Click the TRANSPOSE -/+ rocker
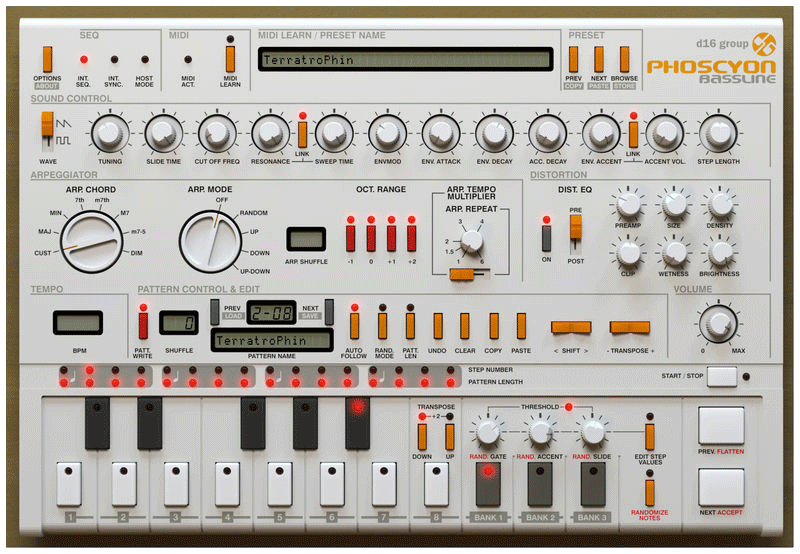The width and height of the screenshot is (800, 554). click(x=630, y=328)
